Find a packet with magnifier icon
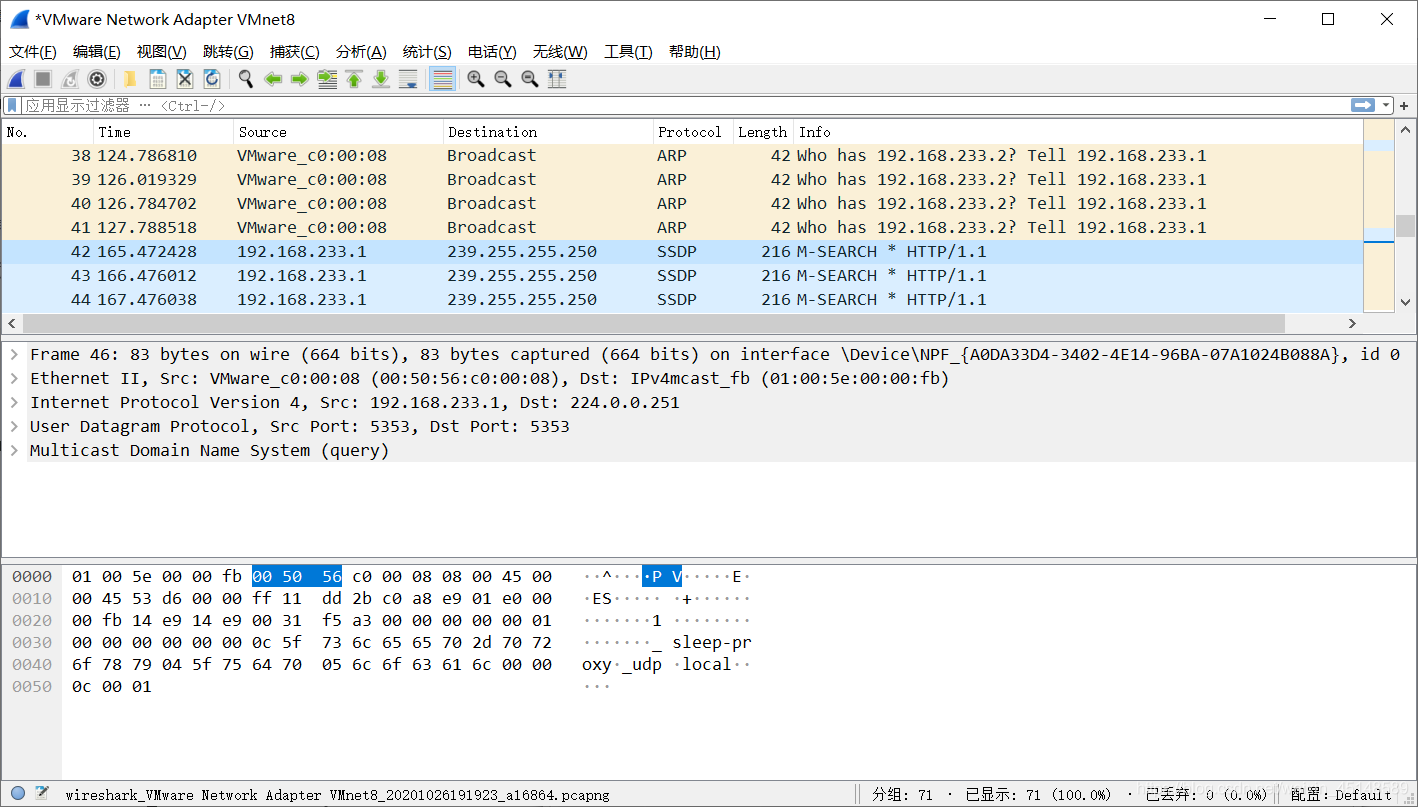The image size is (1418, 807). pos(245,79)
